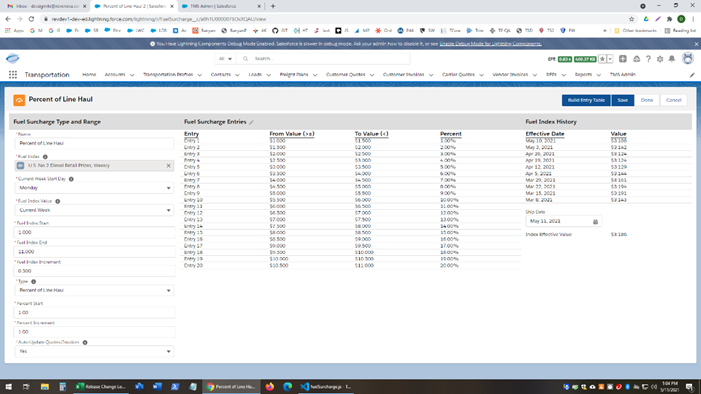The image size is (701, 394).
Task: Close the debug mode banner
Action: click(696, 44)
